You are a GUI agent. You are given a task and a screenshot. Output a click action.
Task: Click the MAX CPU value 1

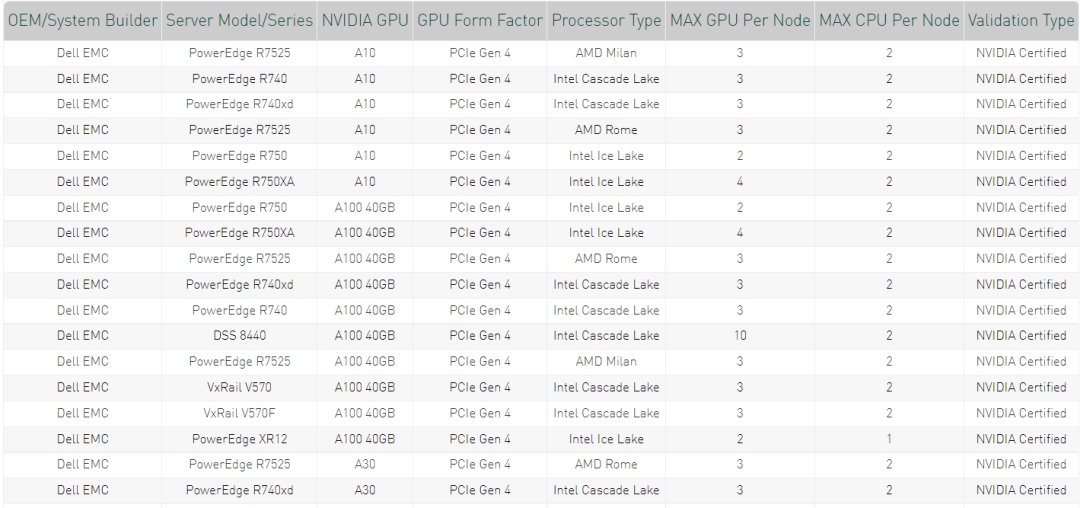click(x=889, y=439)
